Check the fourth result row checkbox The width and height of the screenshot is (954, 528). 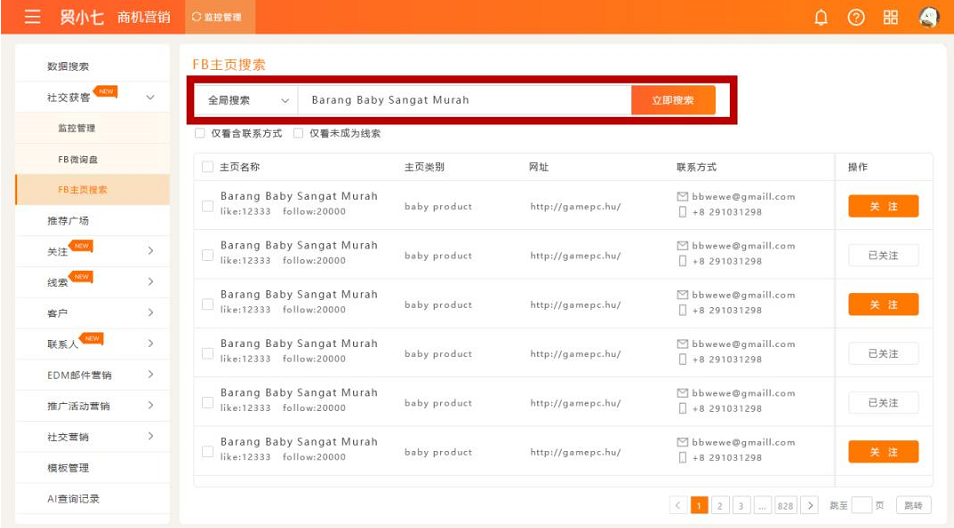click(x=207, y=353)
